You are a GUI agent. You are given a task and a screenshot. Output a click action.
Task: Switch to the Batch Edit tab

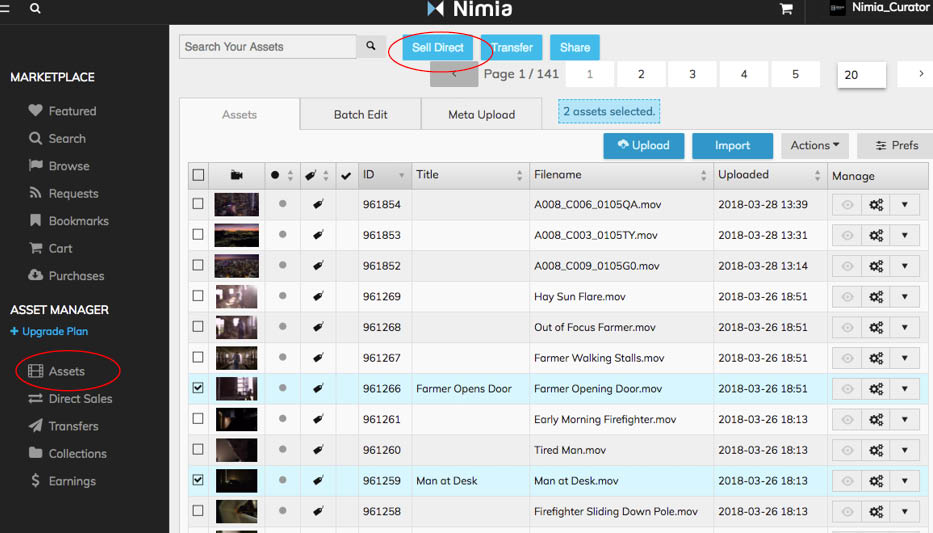point(361,114)
